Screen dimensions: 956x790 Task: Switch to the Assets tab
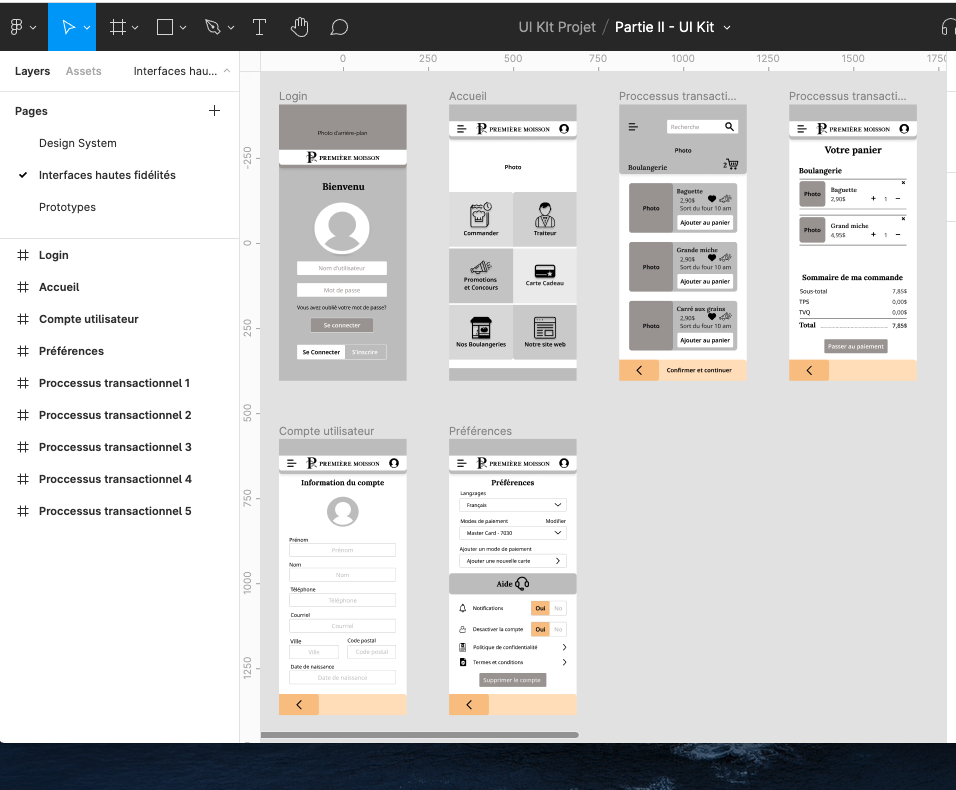click(83, 71)
